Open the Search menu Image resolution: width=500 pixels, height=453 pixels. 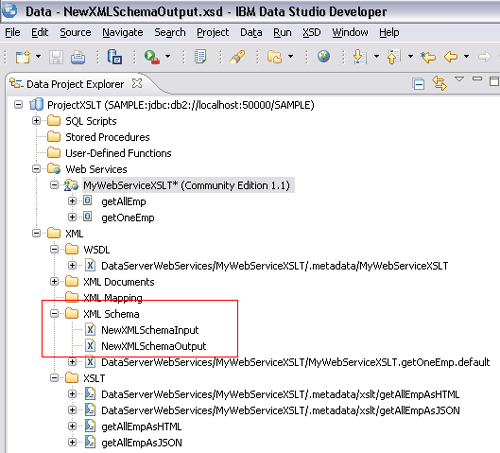(170, 32)
